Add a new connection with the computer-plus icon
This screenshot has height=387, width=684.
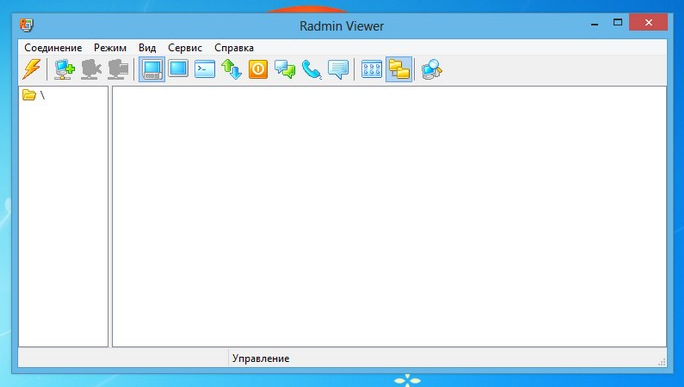(x=65, y=69)
